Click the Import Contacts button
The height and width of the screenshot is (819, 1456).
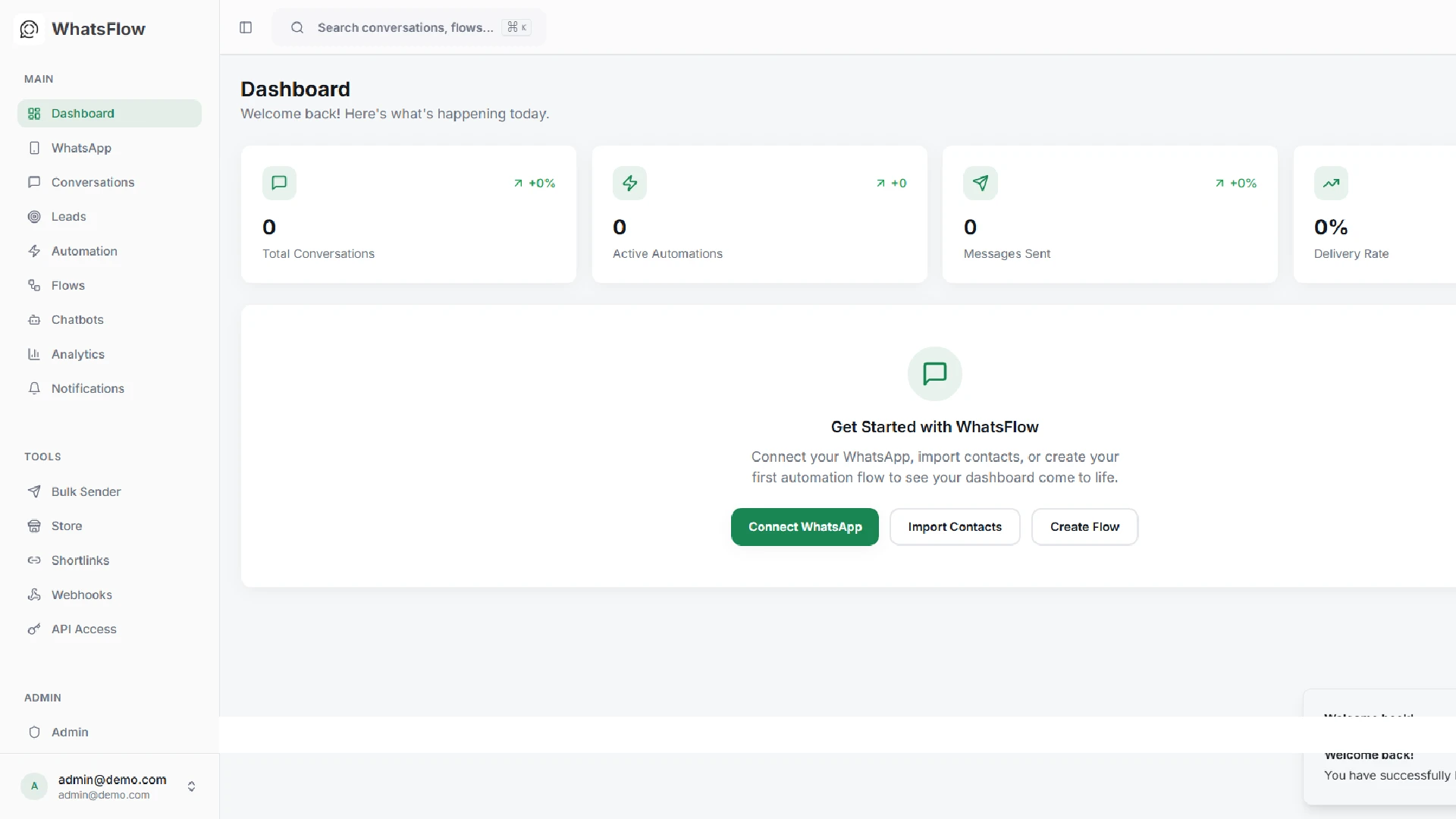click(955, 527)
